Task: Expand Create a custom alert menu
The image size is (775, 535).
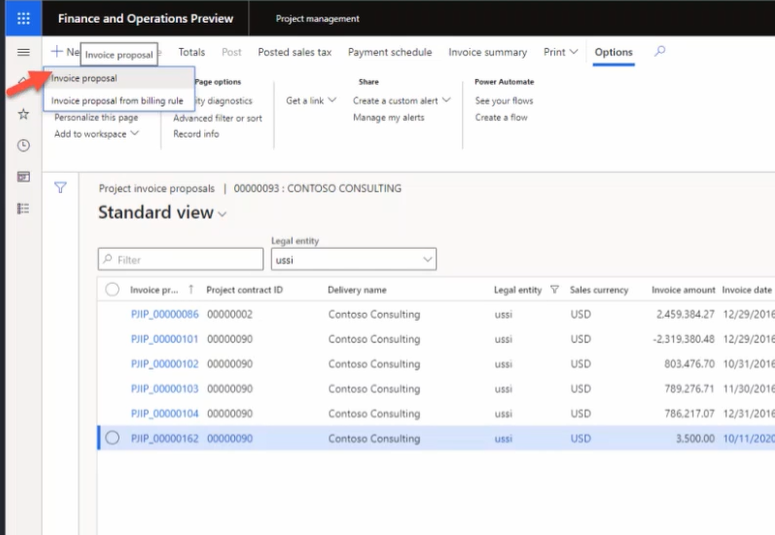Action: pyautogui.click(x=401, y=100)
